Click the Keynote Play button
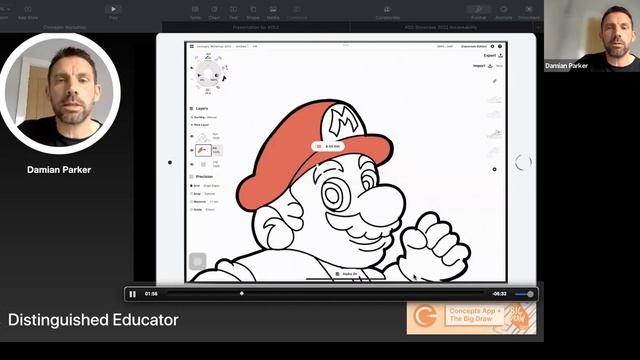Image resolution: width=640 pixels, height=360 pixels. click(113, 9)
